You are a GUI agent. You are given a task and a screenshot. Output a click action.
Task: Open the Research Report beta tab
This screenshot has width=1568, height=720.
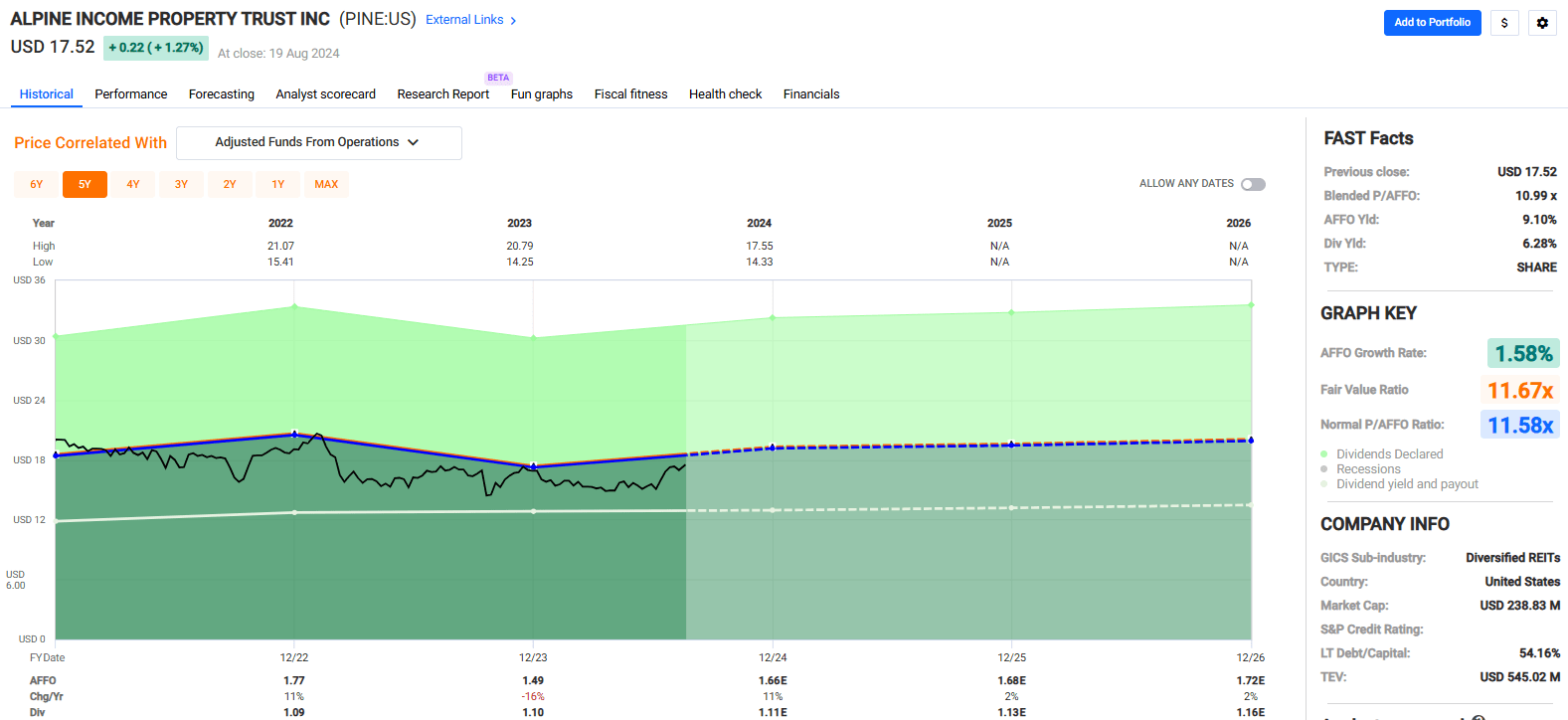[x=442, y=94]
